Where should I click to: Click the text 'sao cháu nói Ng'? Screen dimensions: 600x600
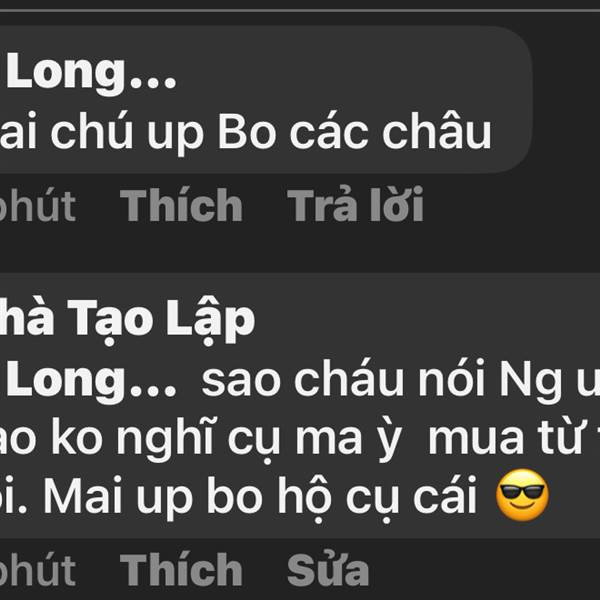tap(382, 381)
